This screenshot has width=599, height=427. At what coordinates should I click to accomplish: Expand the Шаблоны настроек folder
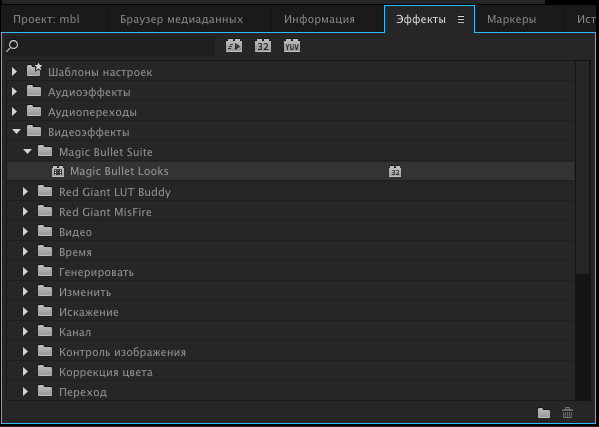15,71
